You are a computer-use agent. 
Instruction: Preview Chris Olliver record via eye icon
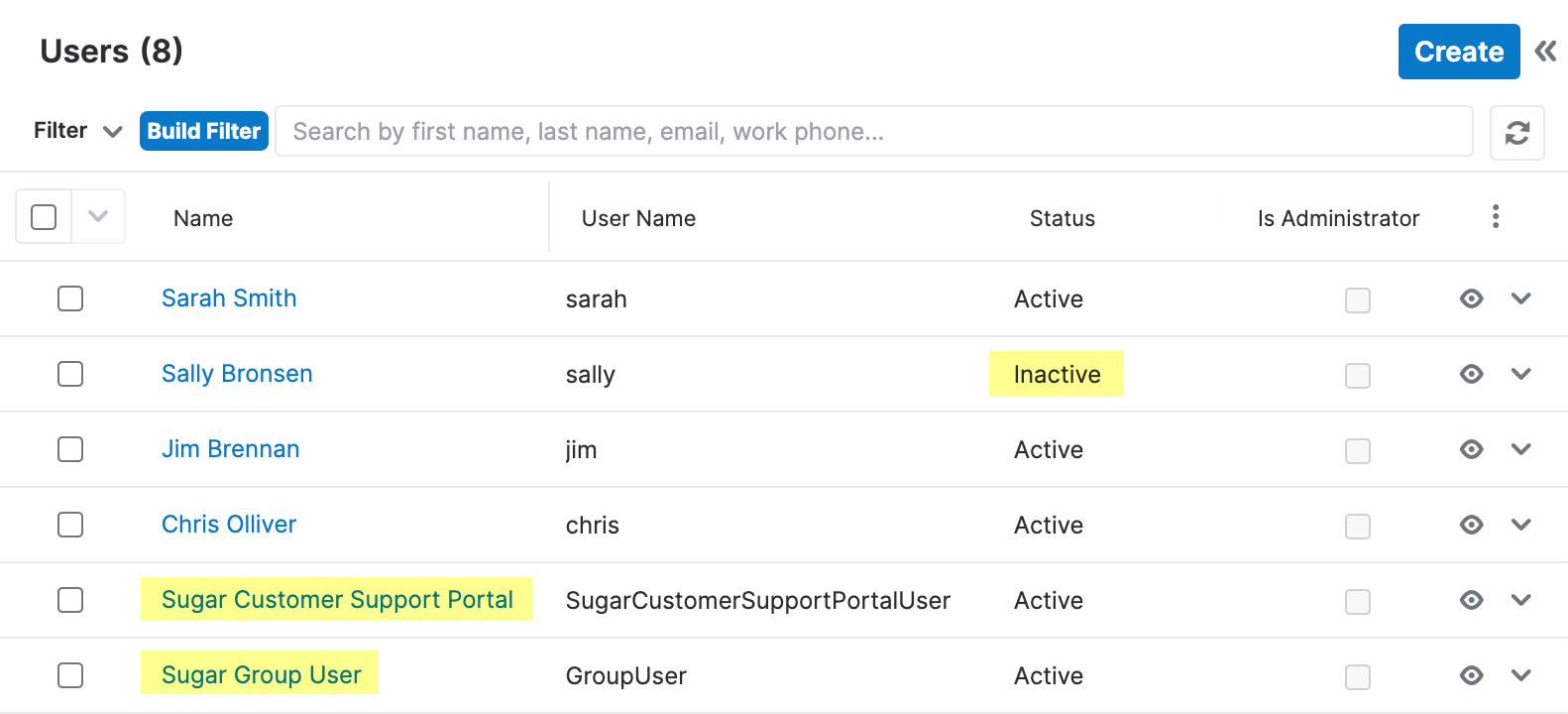pos(1471,525)
